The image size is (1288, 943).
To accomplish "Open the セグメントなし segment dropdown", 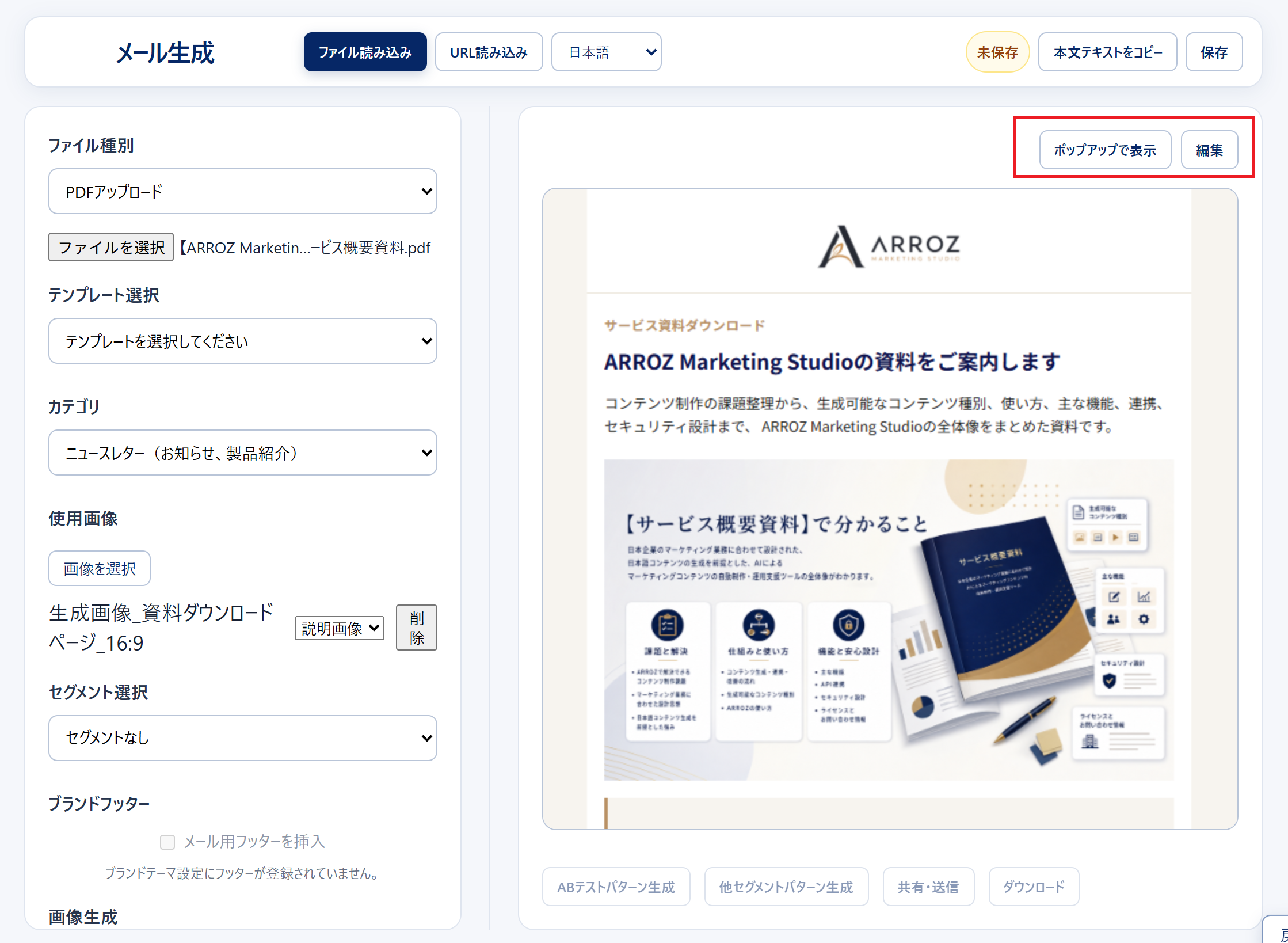I will coord(243,738).
